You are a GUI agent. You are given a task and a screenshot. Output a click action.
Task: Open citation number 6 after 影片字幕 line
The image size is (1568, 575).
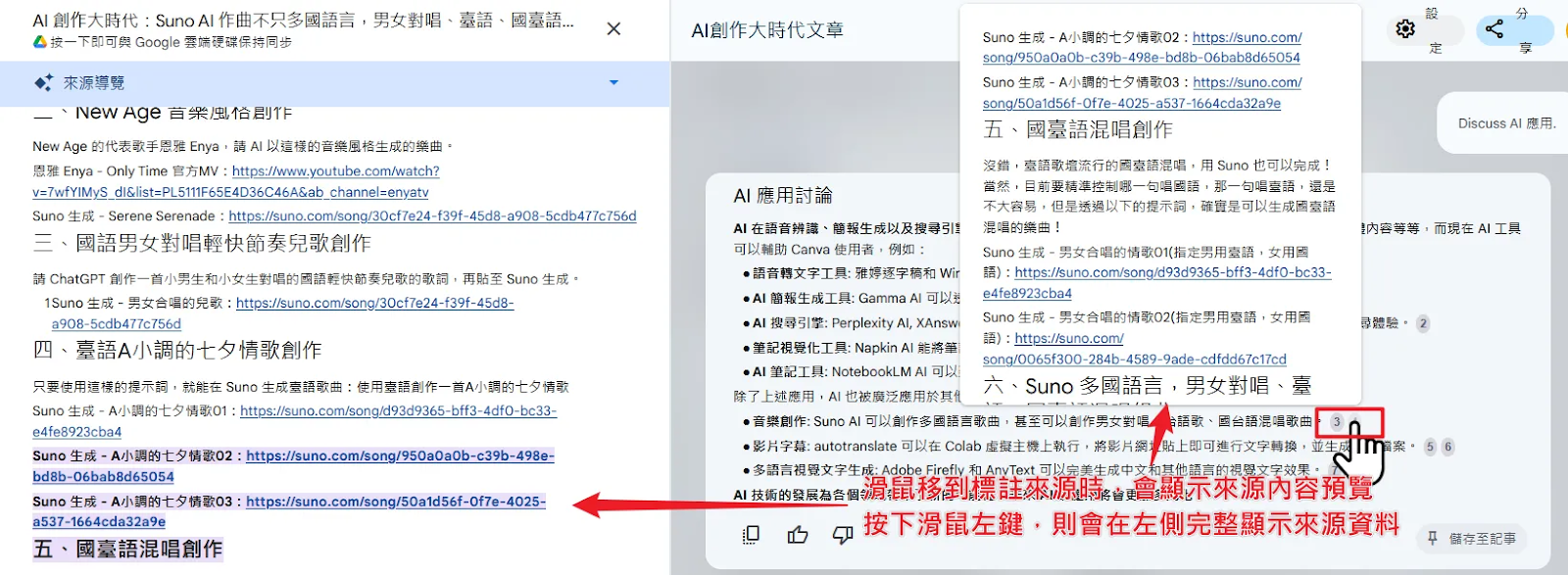1447,447
